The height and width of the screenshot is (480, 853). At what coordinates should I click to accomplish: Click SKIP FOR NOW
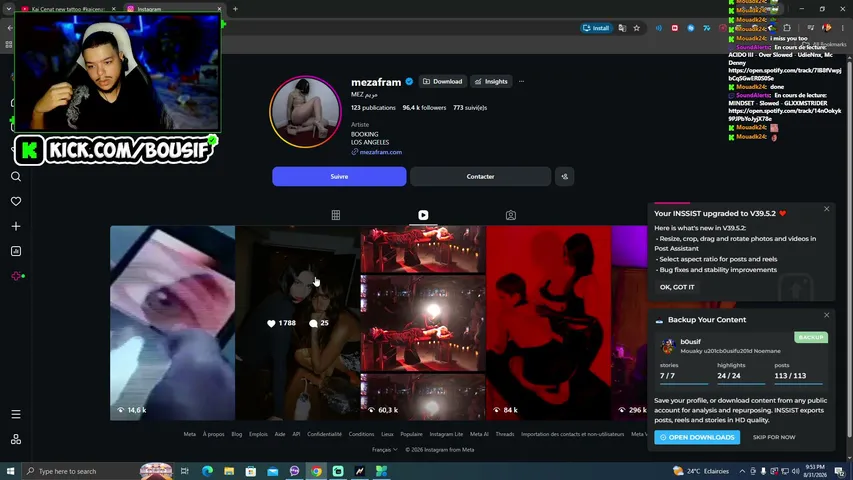click(x=774, y=437)
